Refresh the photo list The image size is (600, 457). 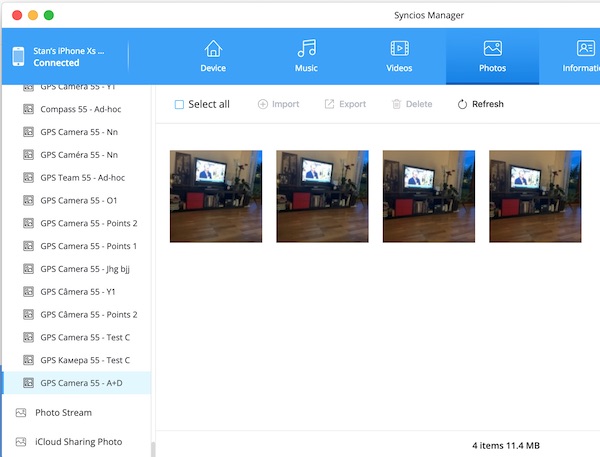480,104
